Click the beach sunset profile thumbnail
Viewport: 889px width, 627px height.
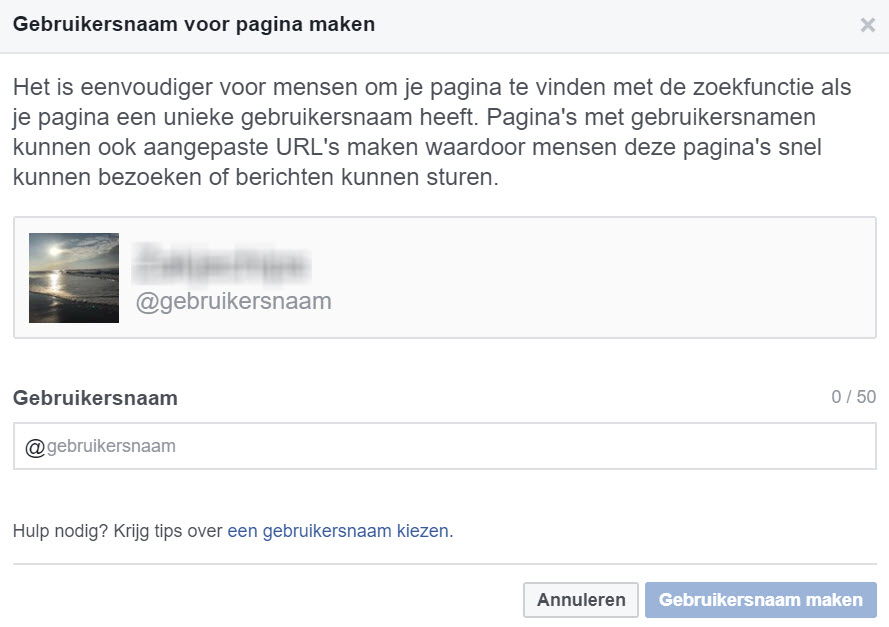tap(74, 278)
